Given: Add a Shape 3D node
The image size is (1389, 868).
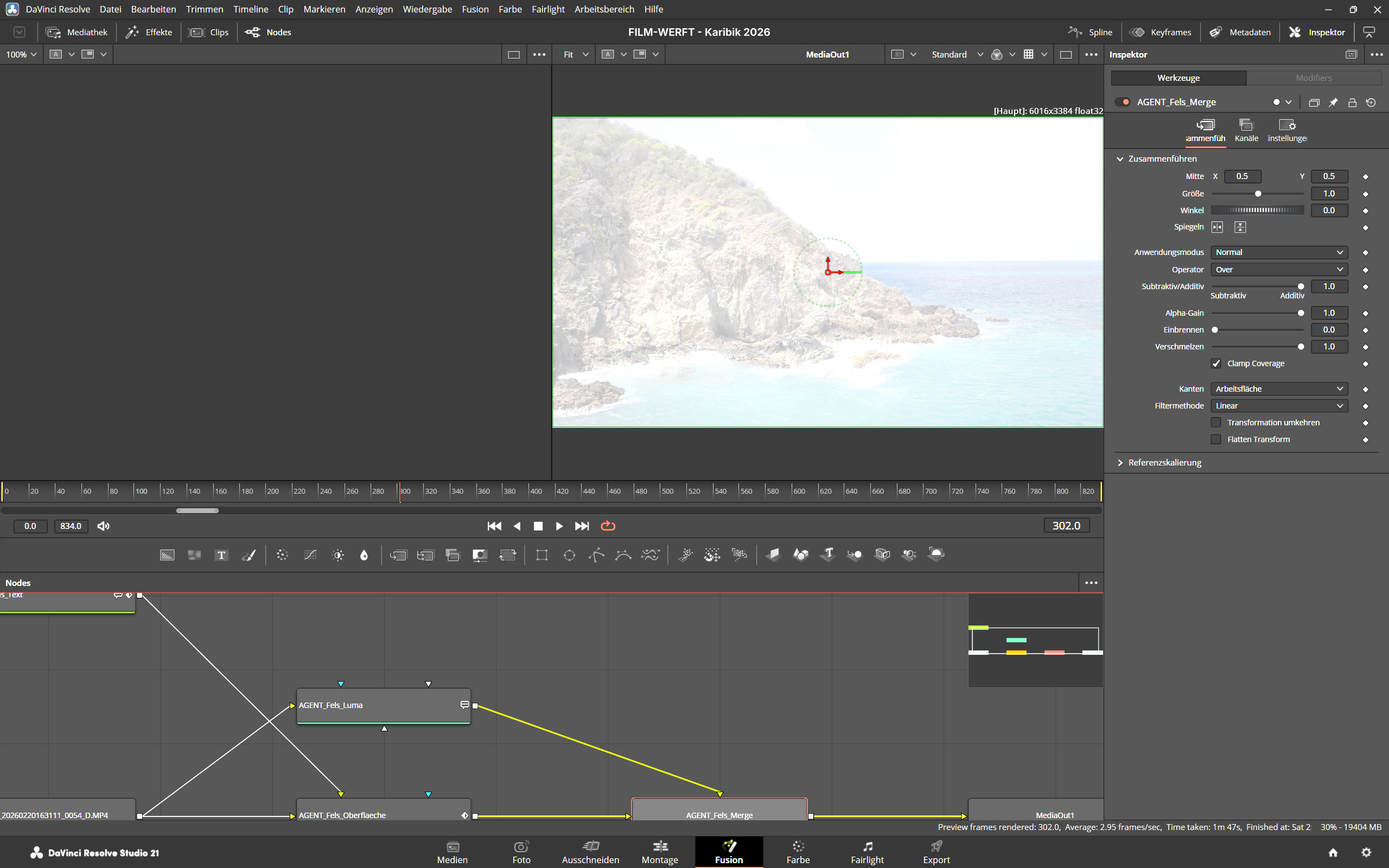Looking at the screenshot, I should [x=801, y=554].
